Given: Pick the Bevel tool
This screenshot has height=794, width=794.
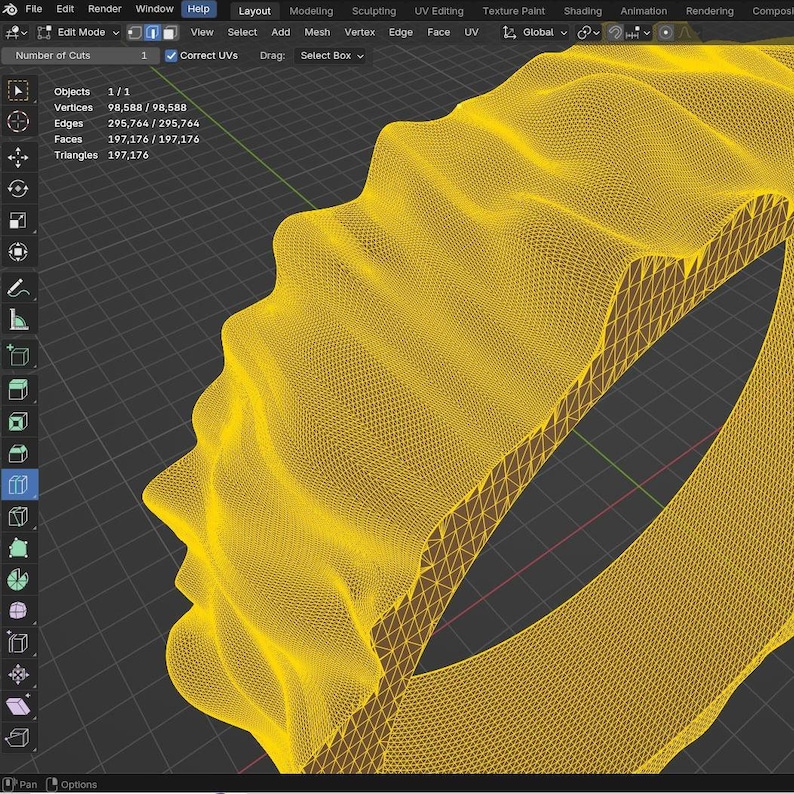Looking at the screenshot, I should (18, 453).
